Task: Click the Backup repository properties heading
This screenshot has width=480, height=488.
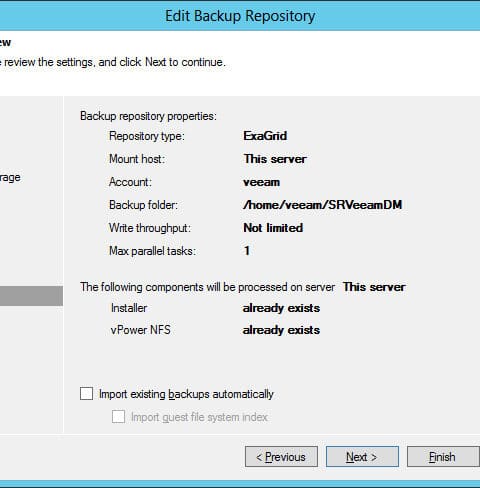Action: point(148,116)
